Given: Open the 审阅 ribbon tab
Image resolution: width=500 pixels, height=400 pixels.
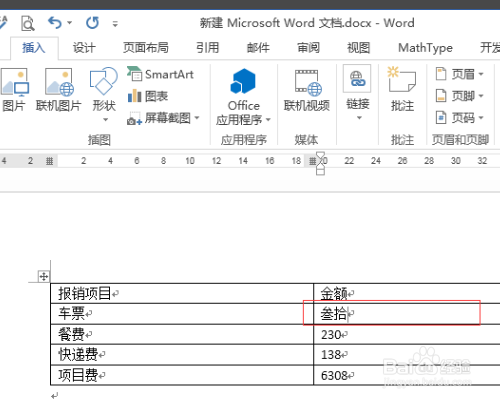Looking at the screenshot, I should click(x=308, y=48).
